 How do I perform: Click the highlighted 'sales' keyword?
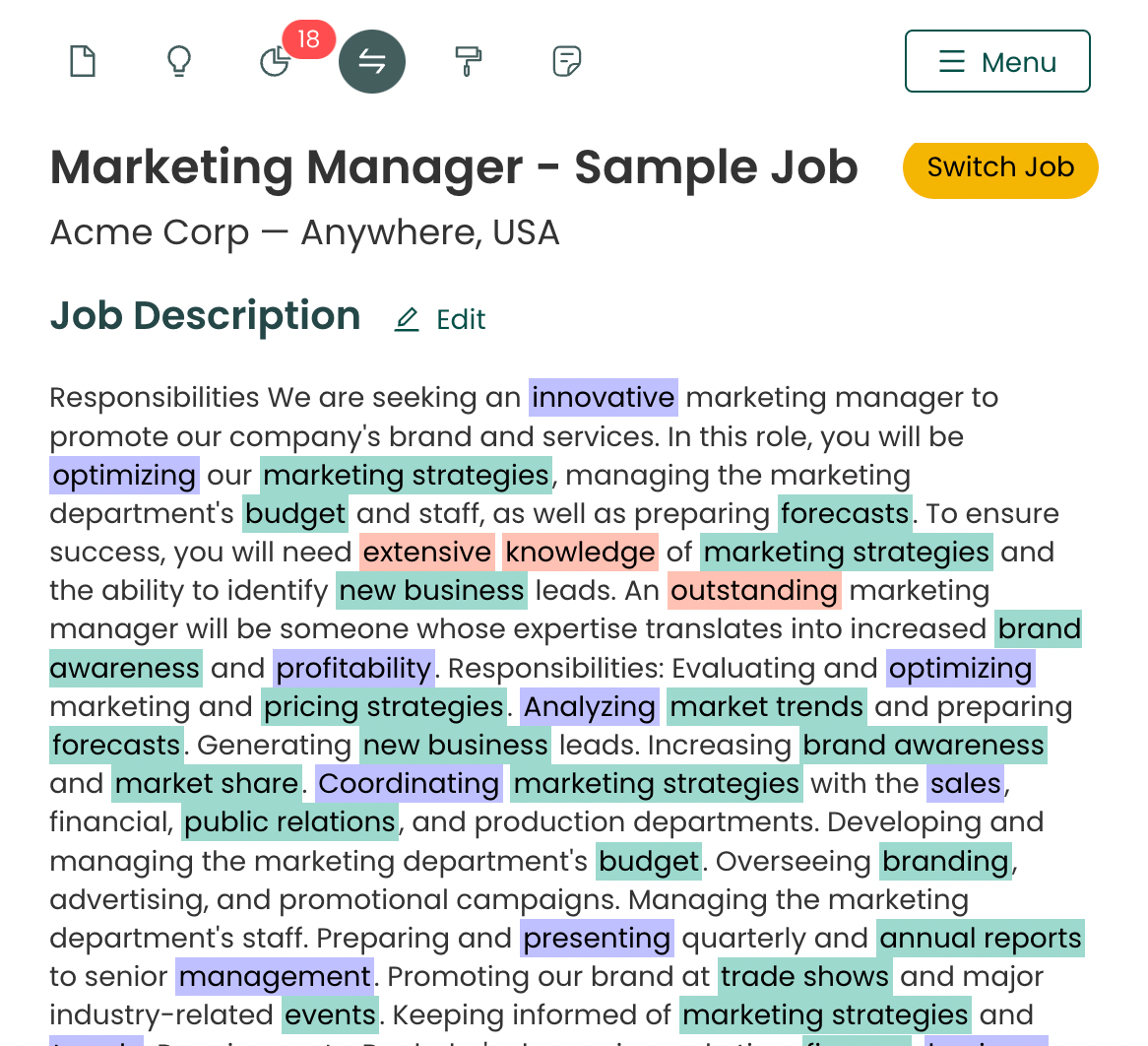pos(966,784)
